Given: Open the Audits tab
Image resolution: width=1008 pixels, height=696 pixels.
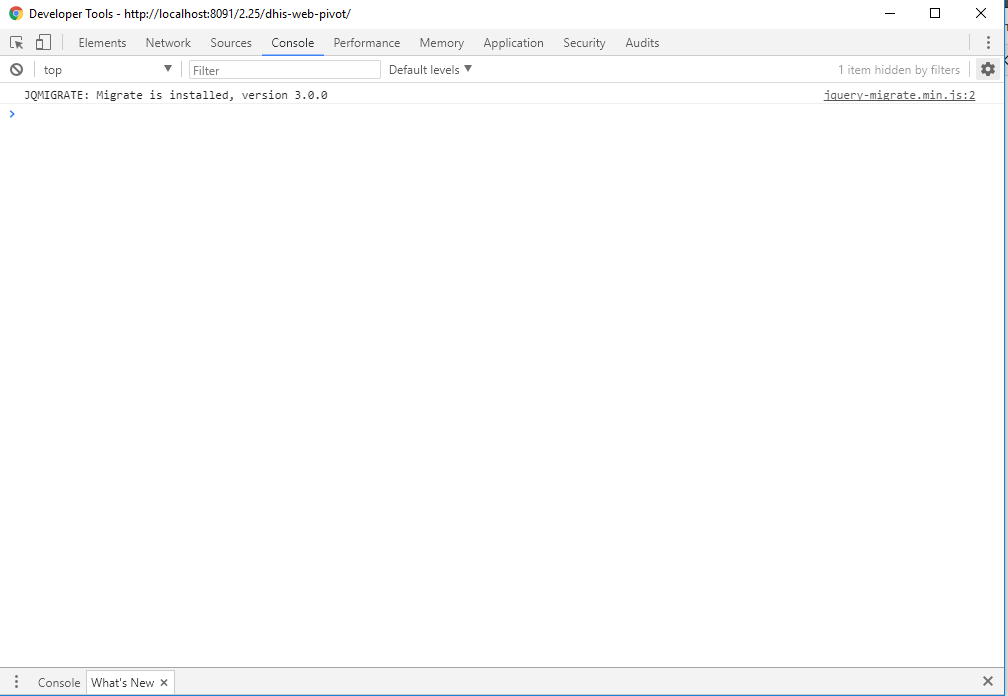Looking at the screenshot, I should [642, 43].
